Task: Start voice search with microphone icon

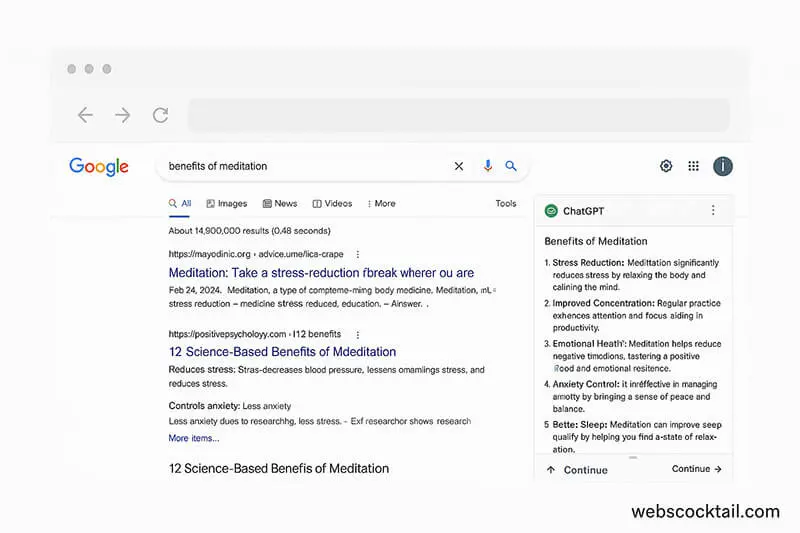Action: (x=488, y=166)
